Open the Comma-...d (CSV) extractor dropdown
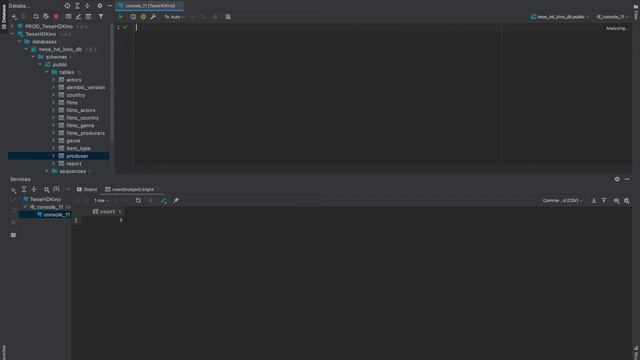 pos(562,201)
